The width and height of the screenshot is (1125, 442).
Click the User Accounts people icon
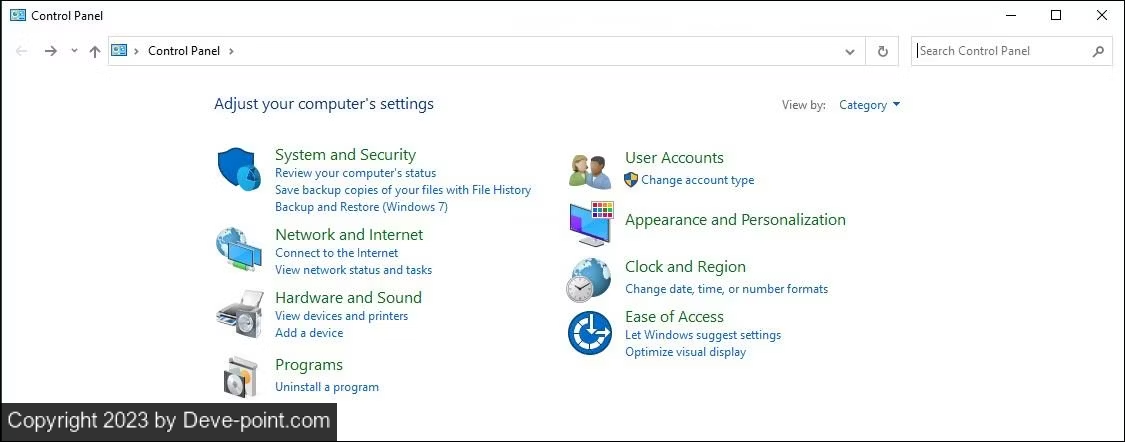590,171
